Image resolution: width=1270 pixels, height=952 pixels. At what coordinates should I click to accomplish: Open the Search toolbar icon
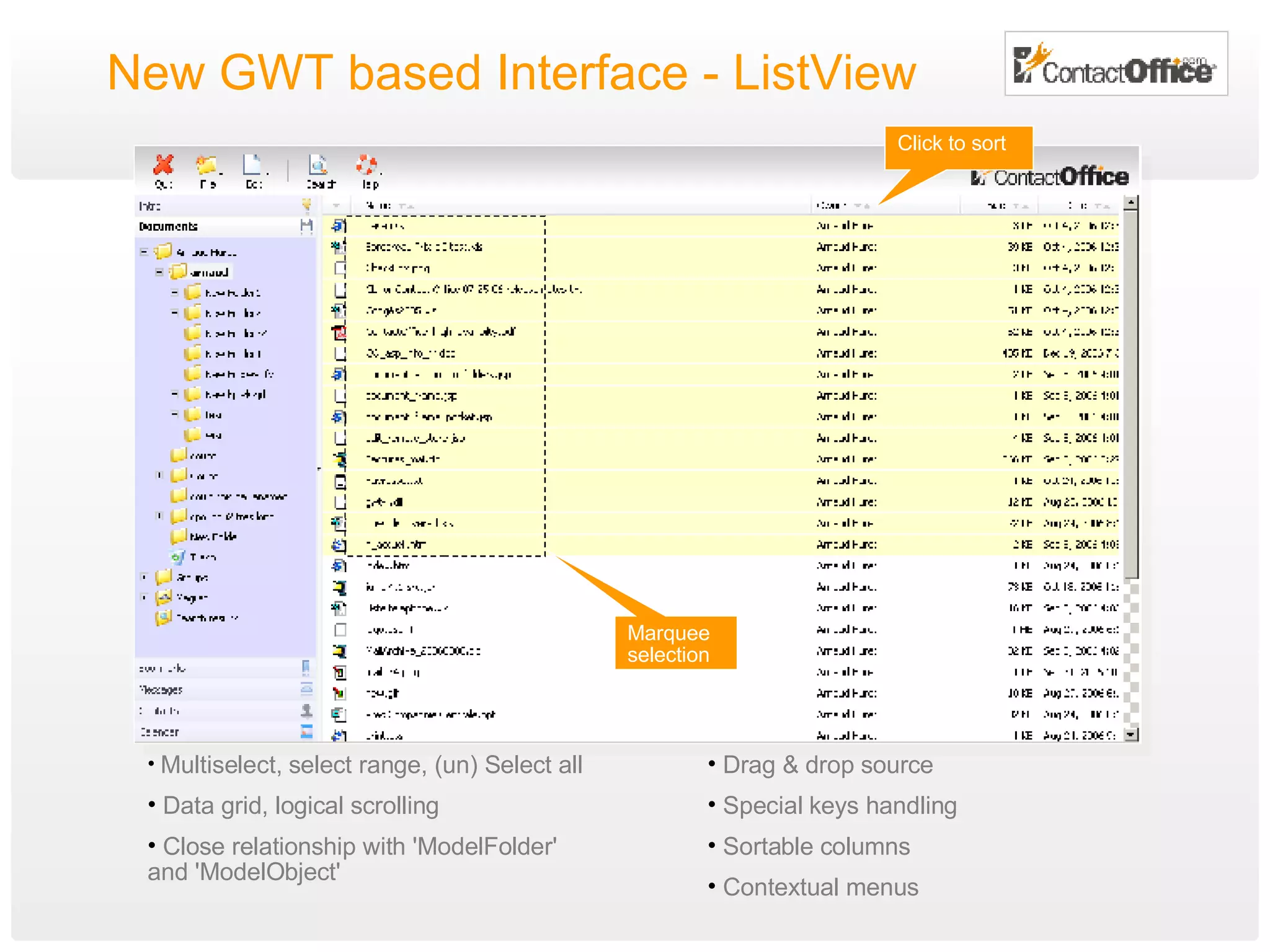(318, 165)
